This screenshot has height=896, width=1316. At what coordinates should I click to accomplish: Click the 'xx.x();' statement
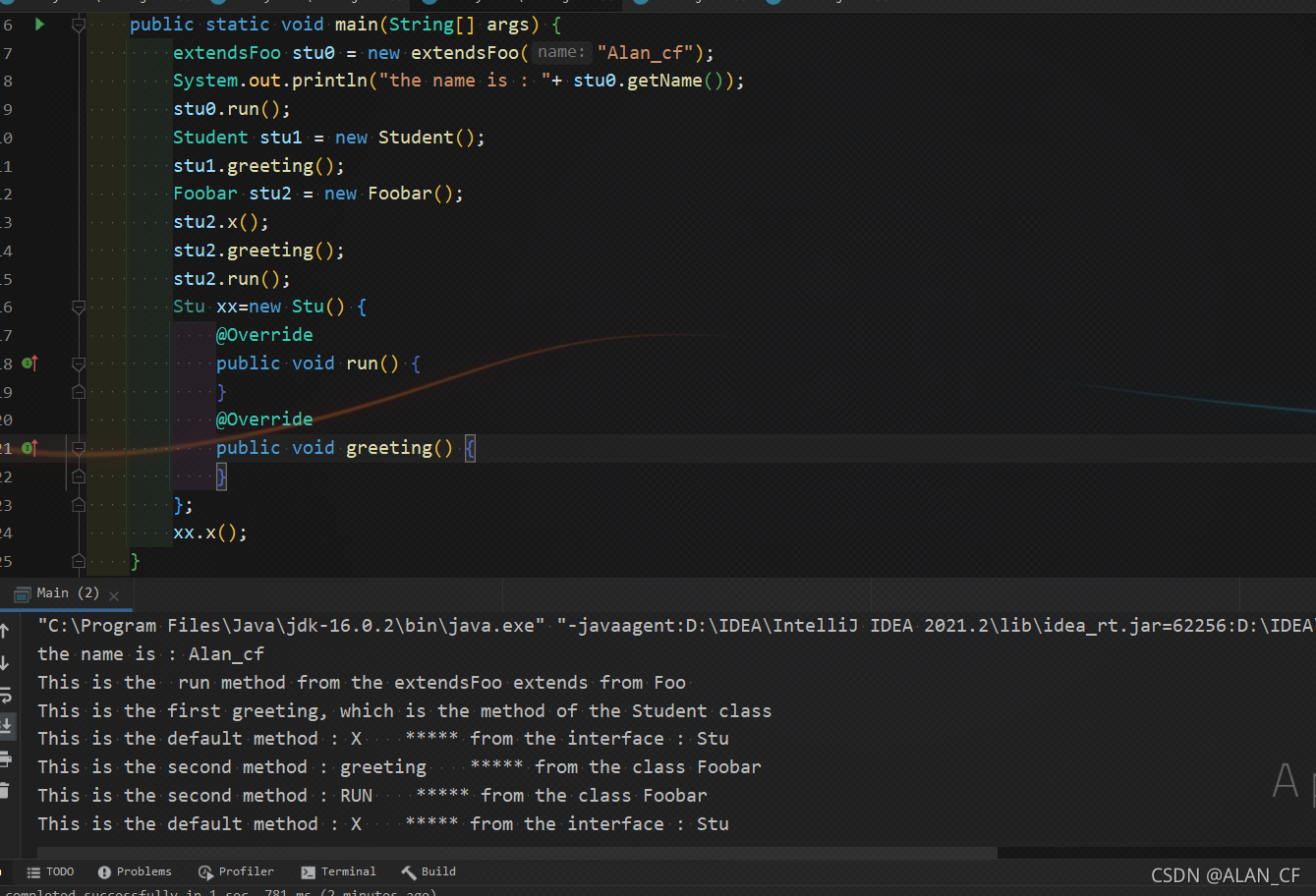coord(210,533)
